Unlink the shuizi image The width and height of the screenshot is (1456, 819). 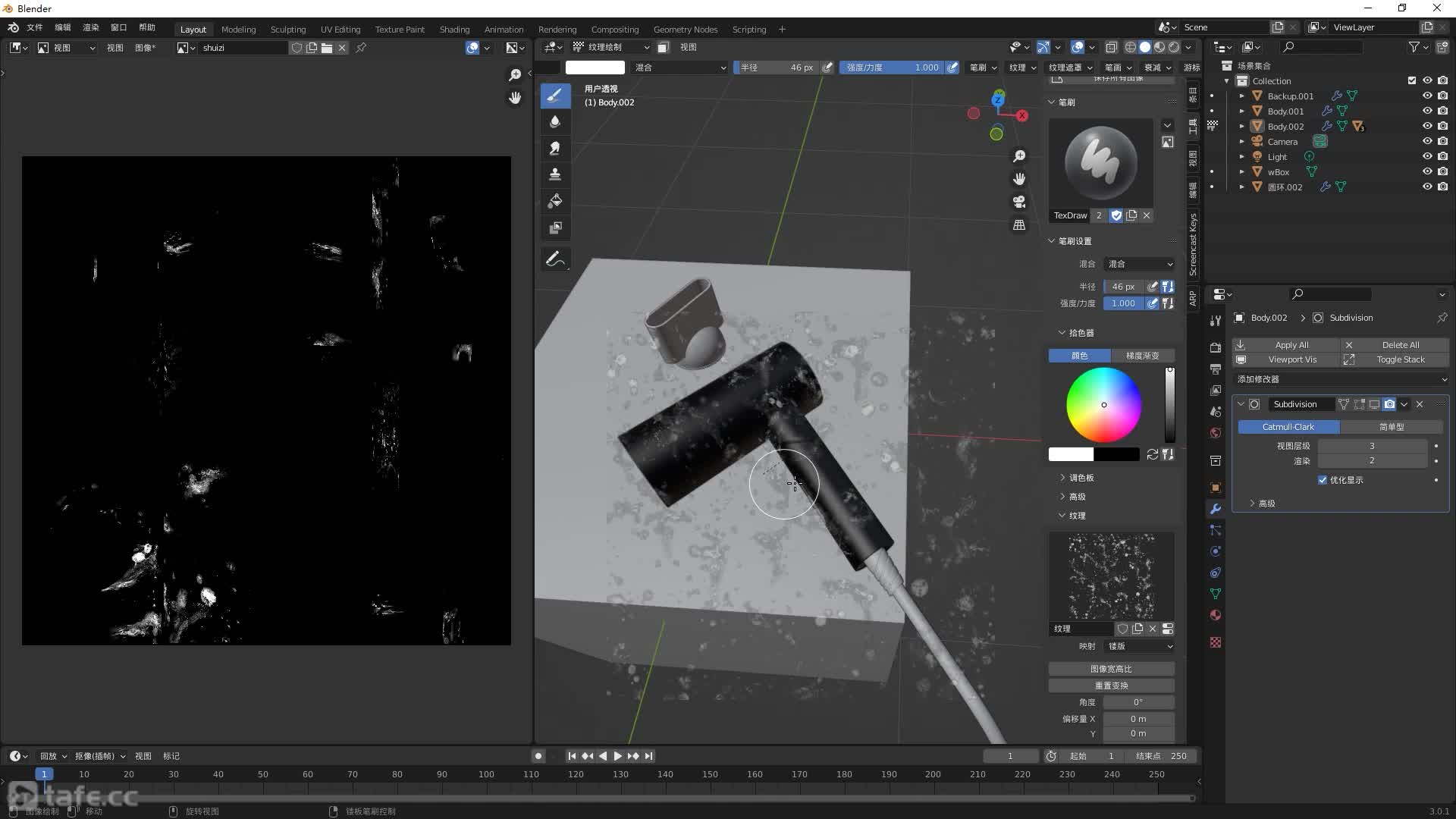[x=342, y=48]
